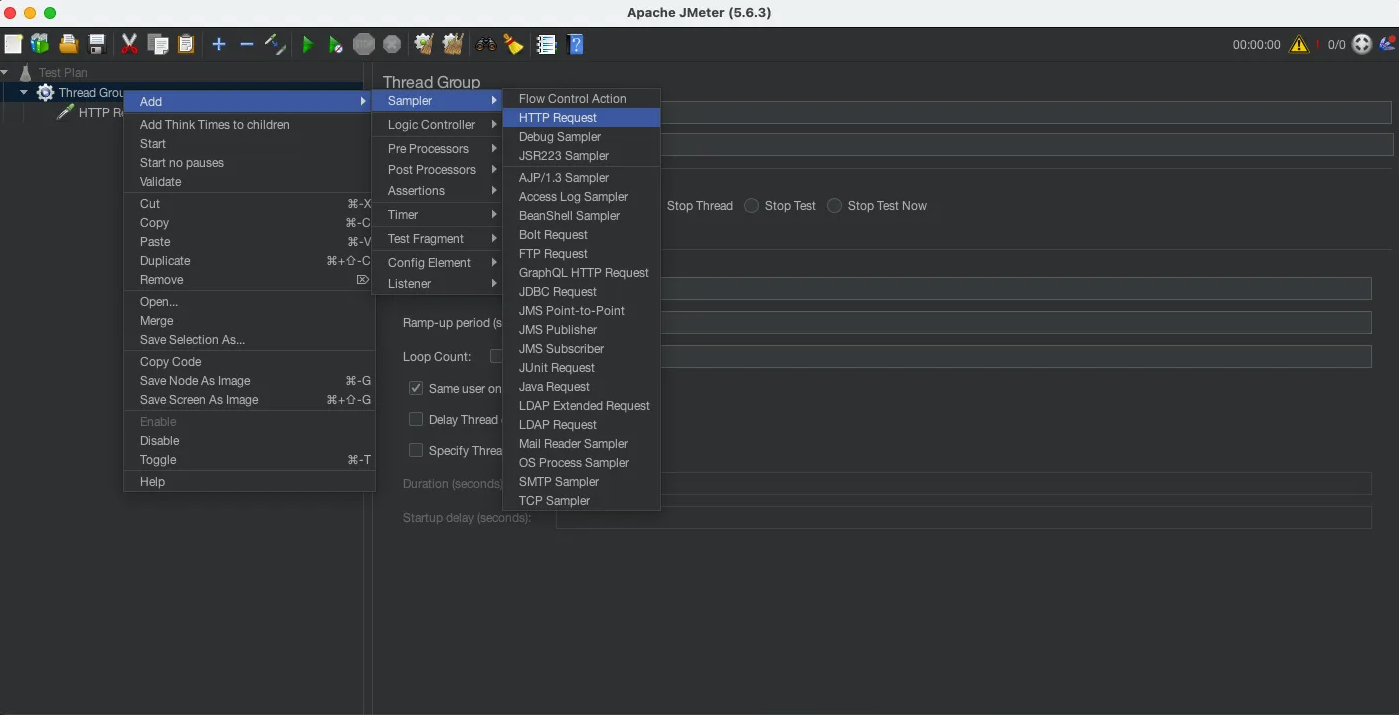This screenshot has width=1399, height=715.
Task: Open the Config Element submenu
Action: click(437, 263)
